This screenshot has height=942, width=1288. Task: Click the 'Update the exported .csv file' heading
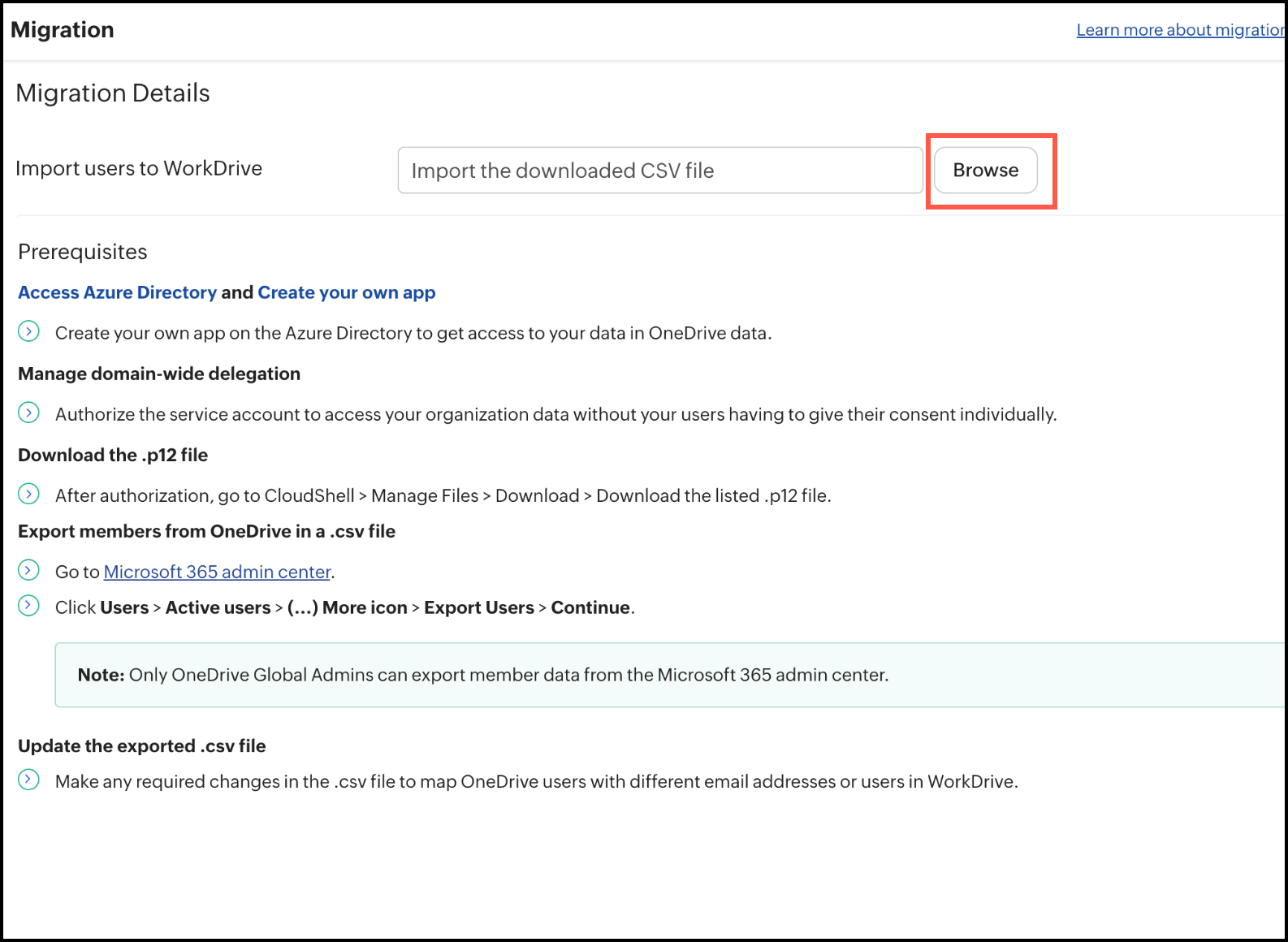[x=142, y=745]
